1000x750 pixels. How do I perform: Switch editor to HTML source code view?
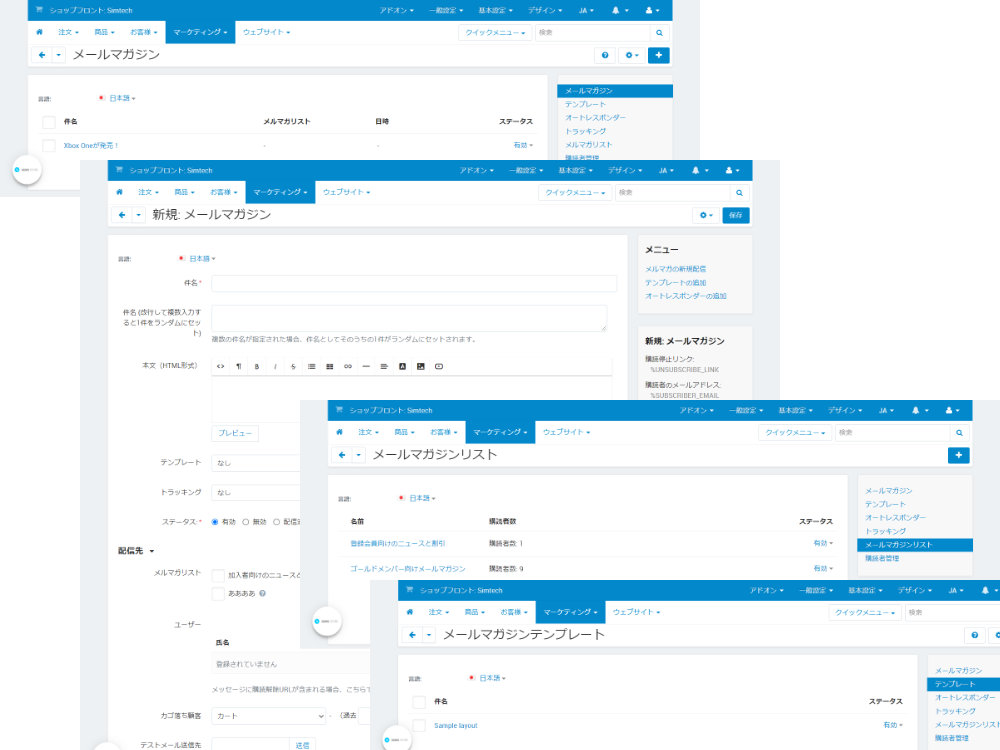click(x=221, y=367)
